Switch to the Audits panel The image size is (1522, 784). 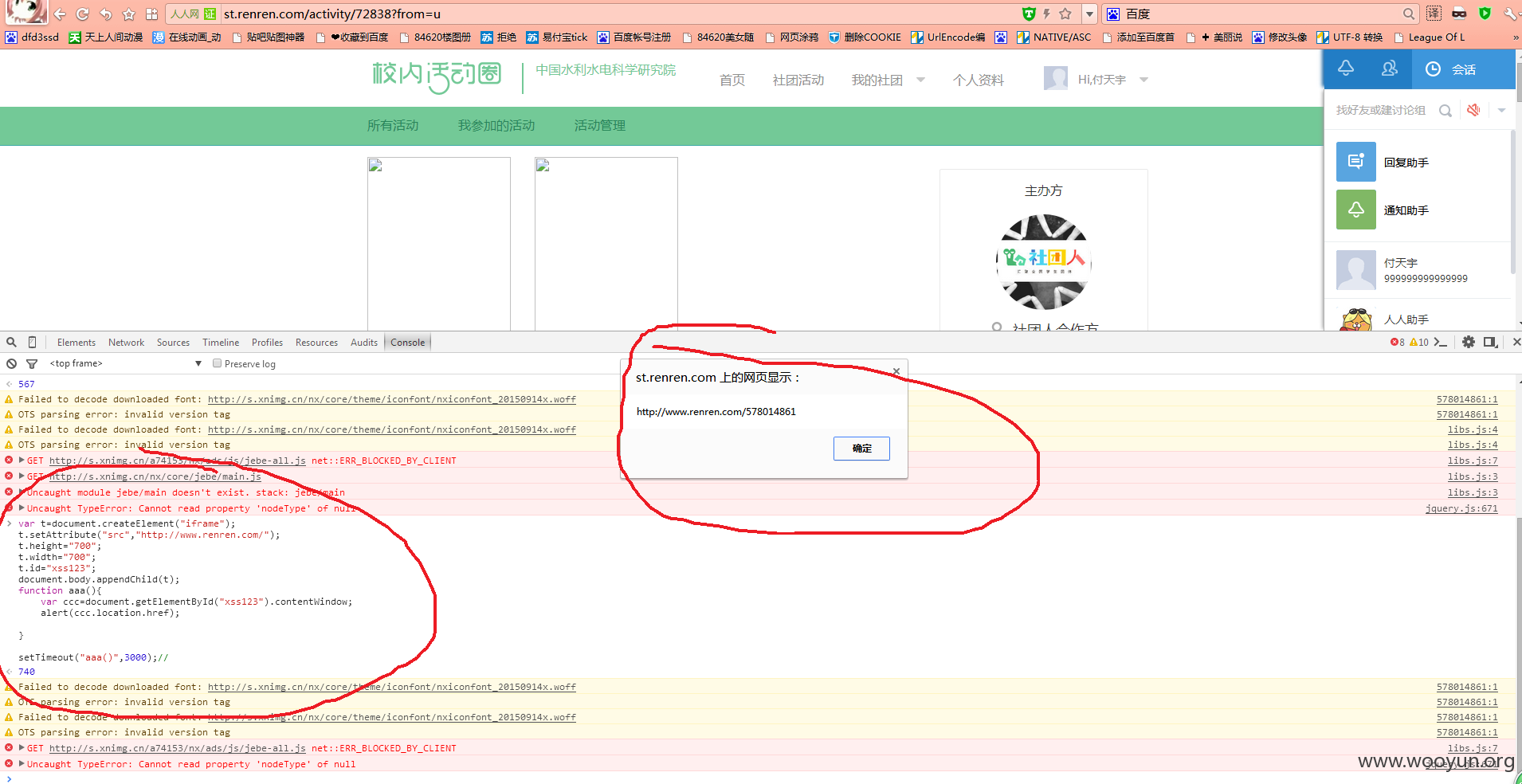point(364,343)
